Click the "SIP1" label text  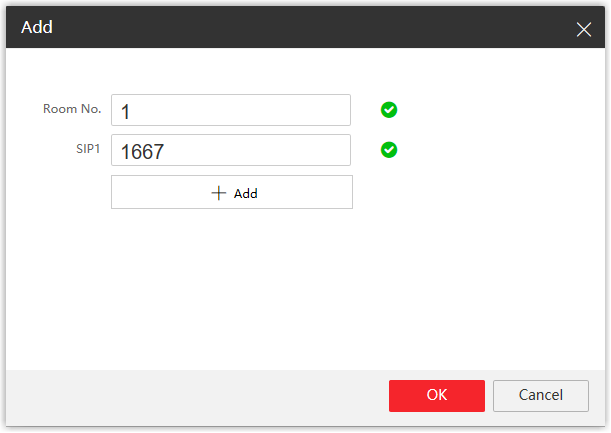[89, 148]
